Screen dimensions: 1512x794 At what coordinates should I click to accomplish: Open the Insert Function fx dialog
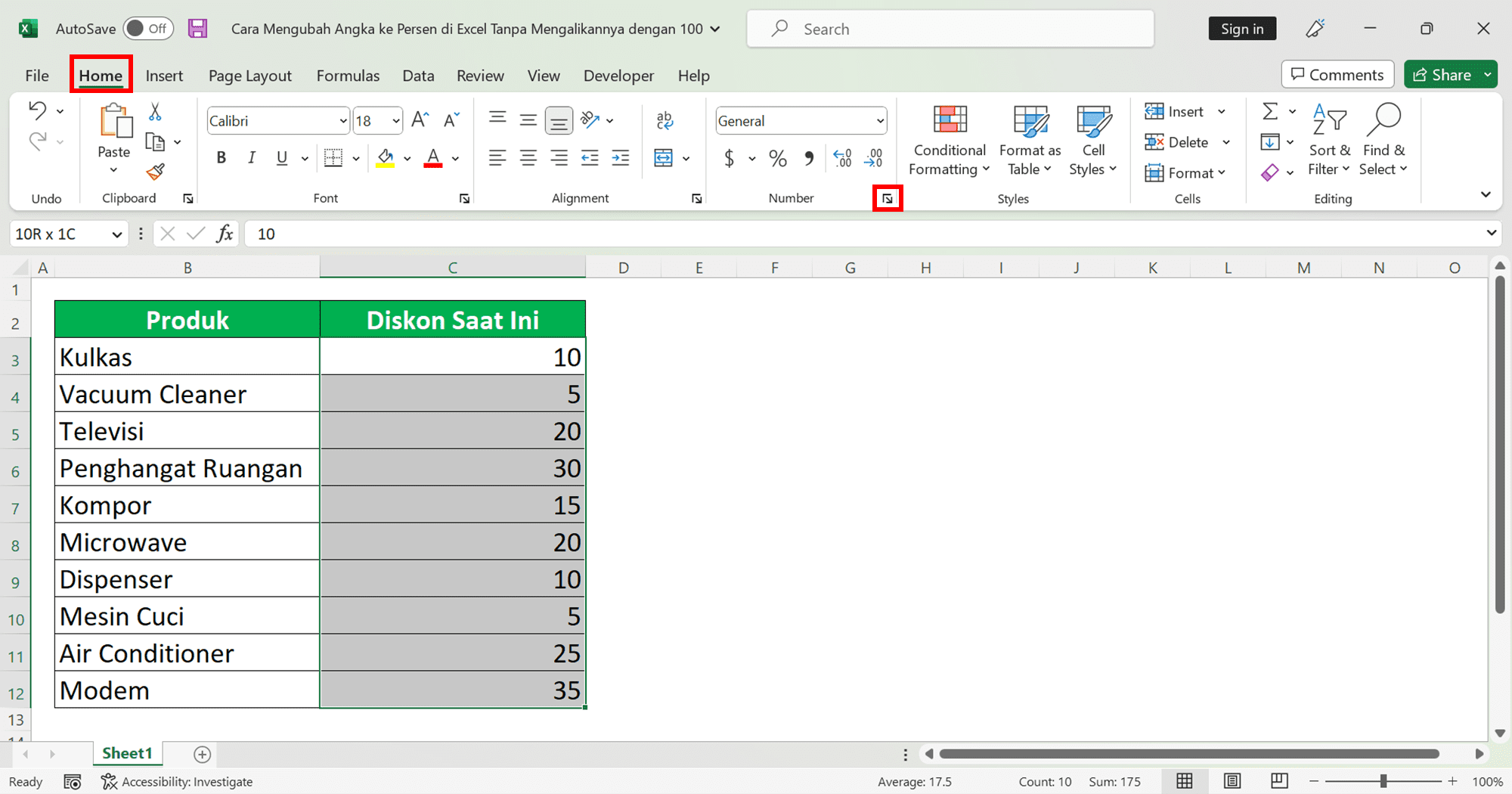point(225,234)
